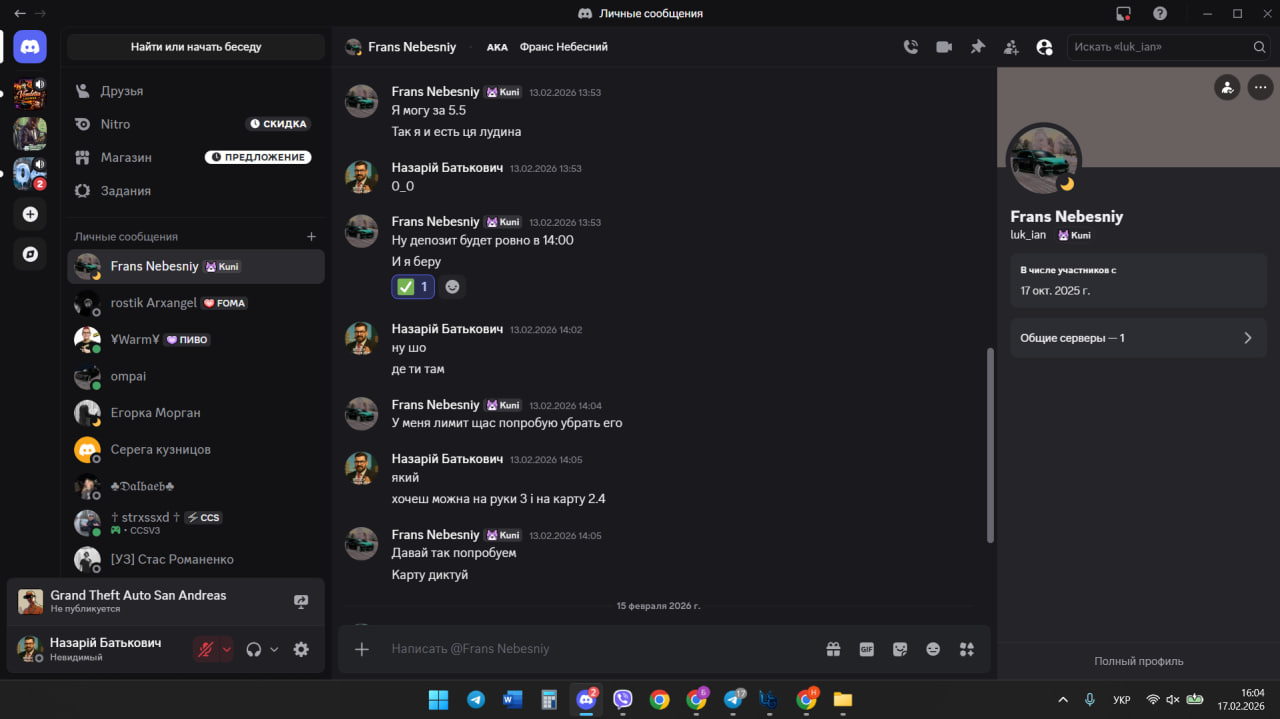
Task: Open the chat with ompai
Action: click(196, 376)
